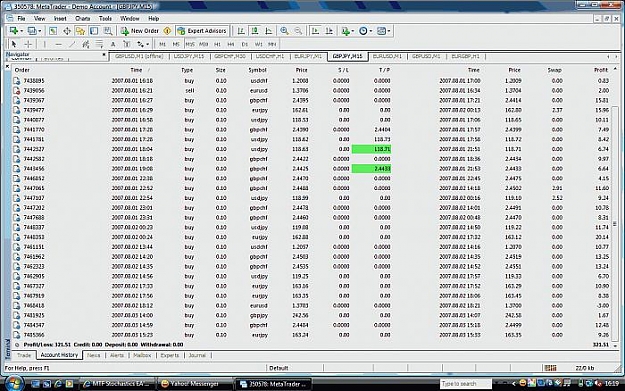Open the Periods clock icon

pos(363,31)
